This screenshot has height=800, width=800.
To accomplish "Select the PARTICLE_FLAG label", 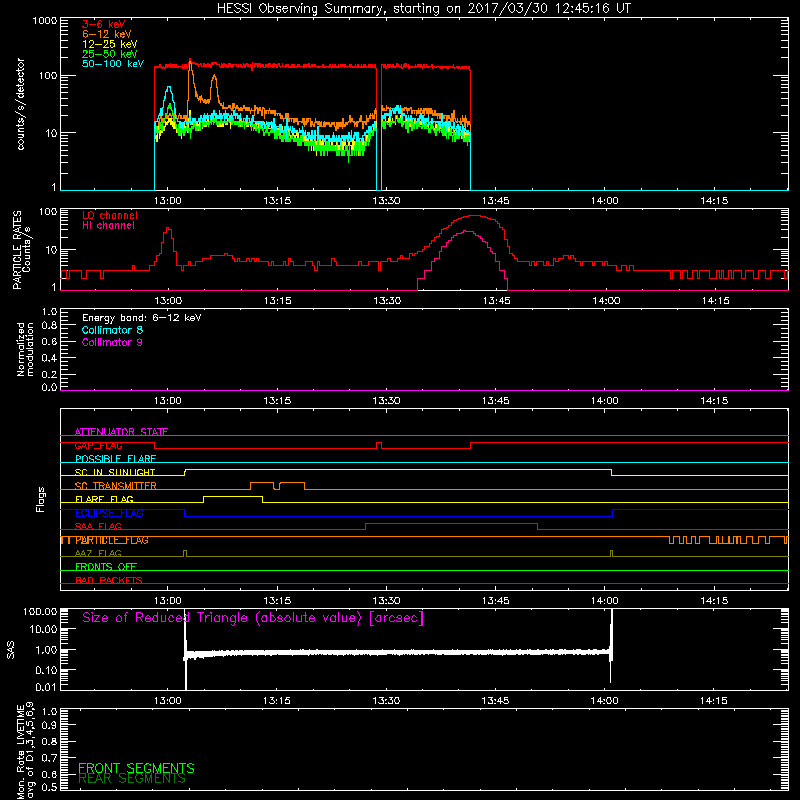I will point(112,540).
